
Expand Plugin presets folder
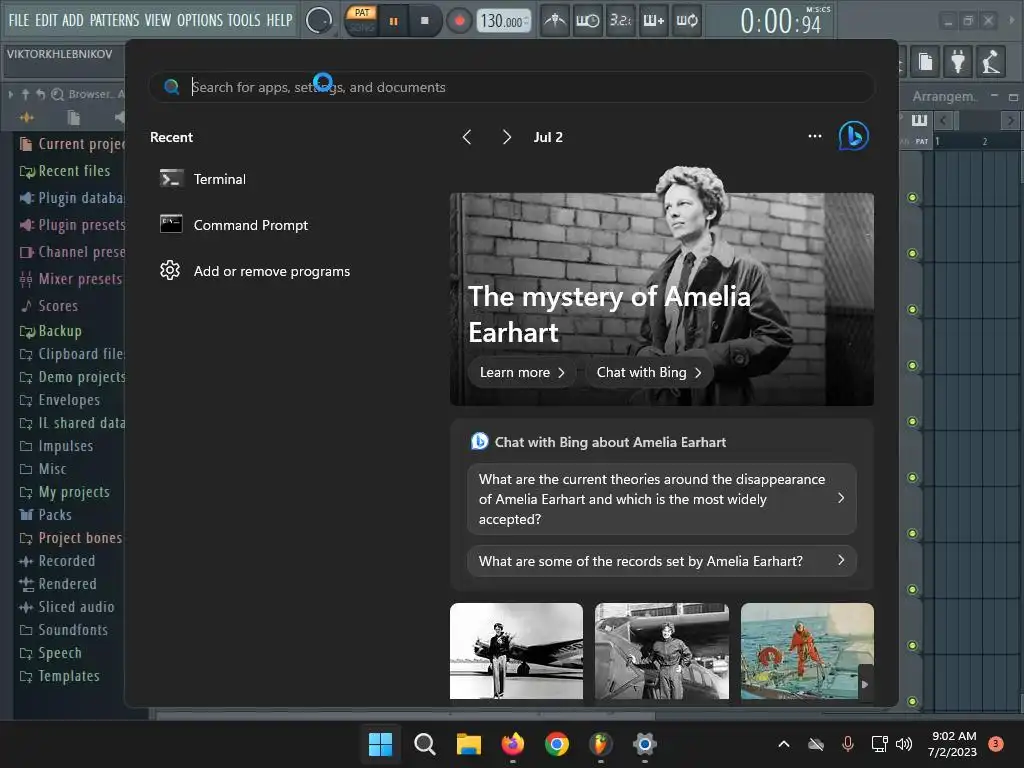point(71,225)
